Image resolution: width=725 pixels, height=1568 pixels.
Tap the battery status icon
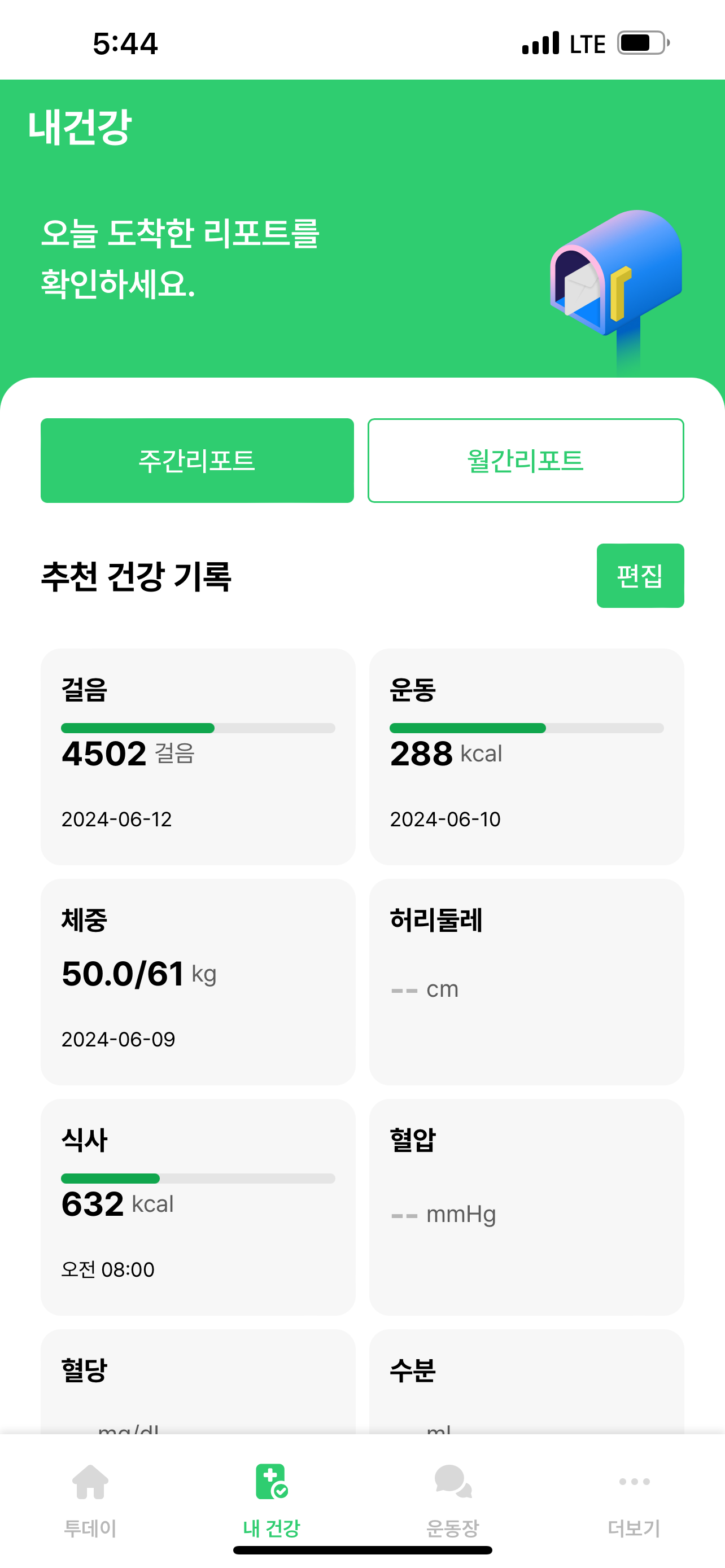pyautogui.click(x=643, y=43)
